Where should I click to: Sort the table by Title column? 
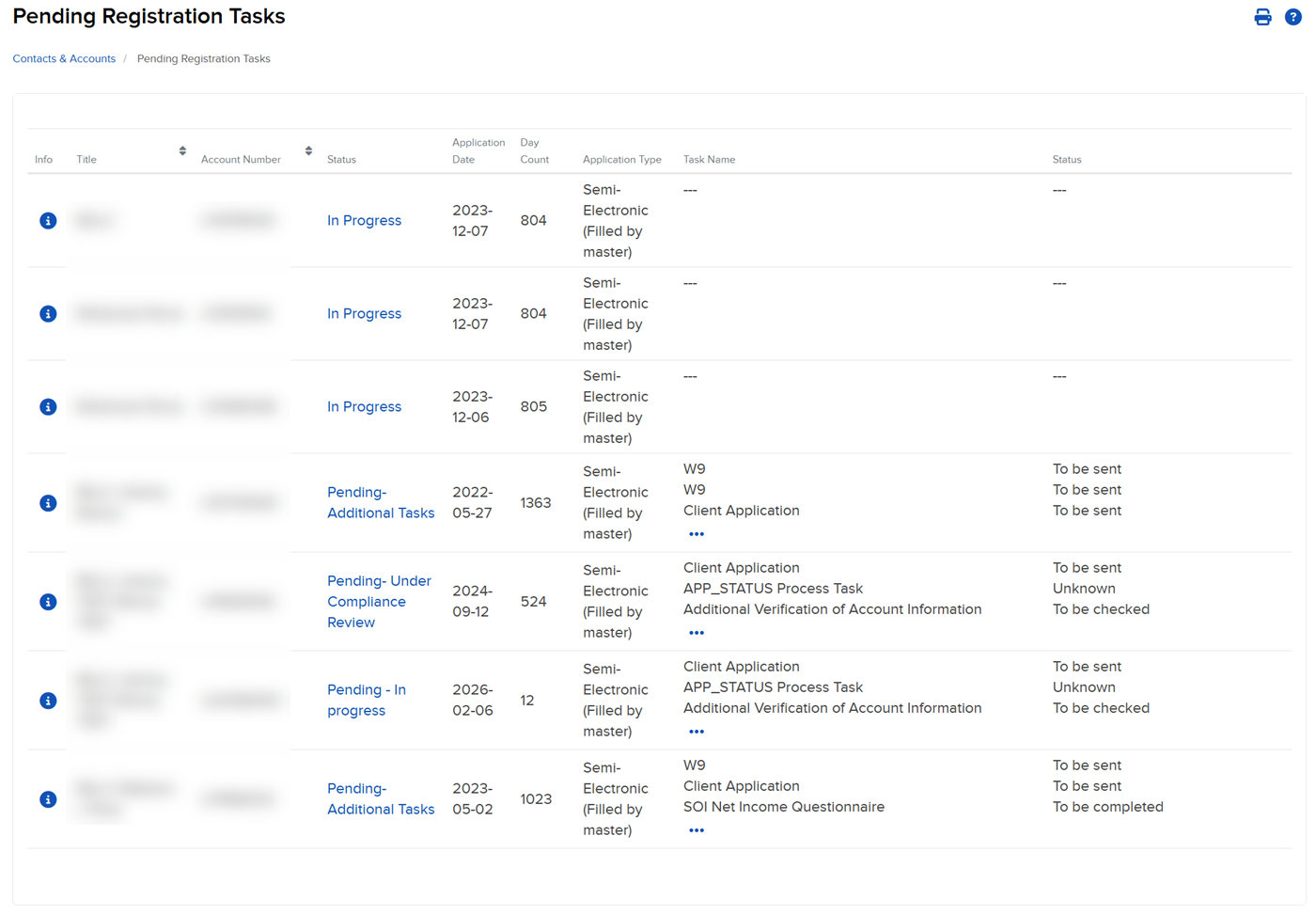tap(181, 150)
